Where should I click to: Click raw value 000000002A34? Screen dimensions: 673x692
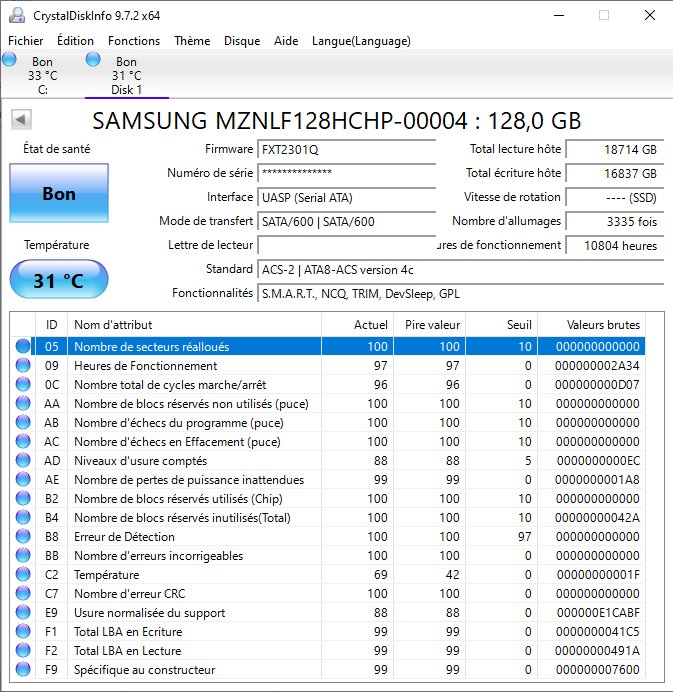coord(597,366)
